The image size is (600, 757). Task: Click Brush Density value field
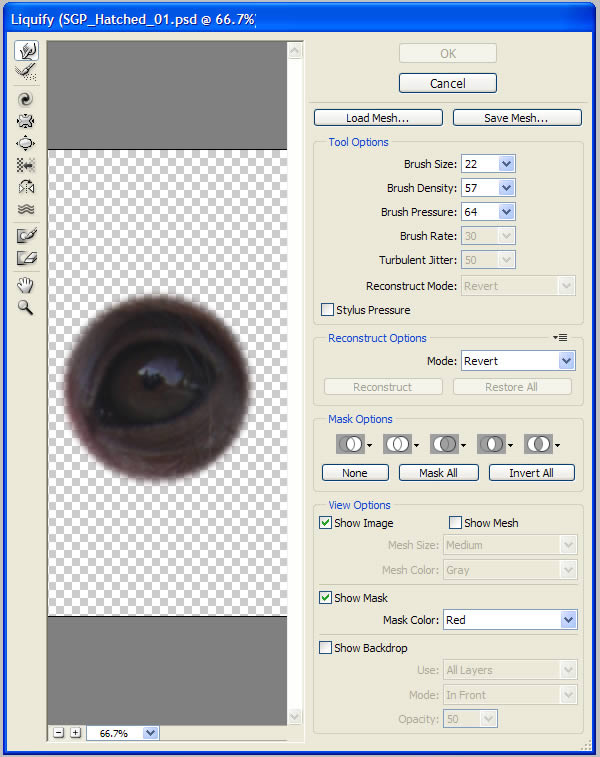480,188
